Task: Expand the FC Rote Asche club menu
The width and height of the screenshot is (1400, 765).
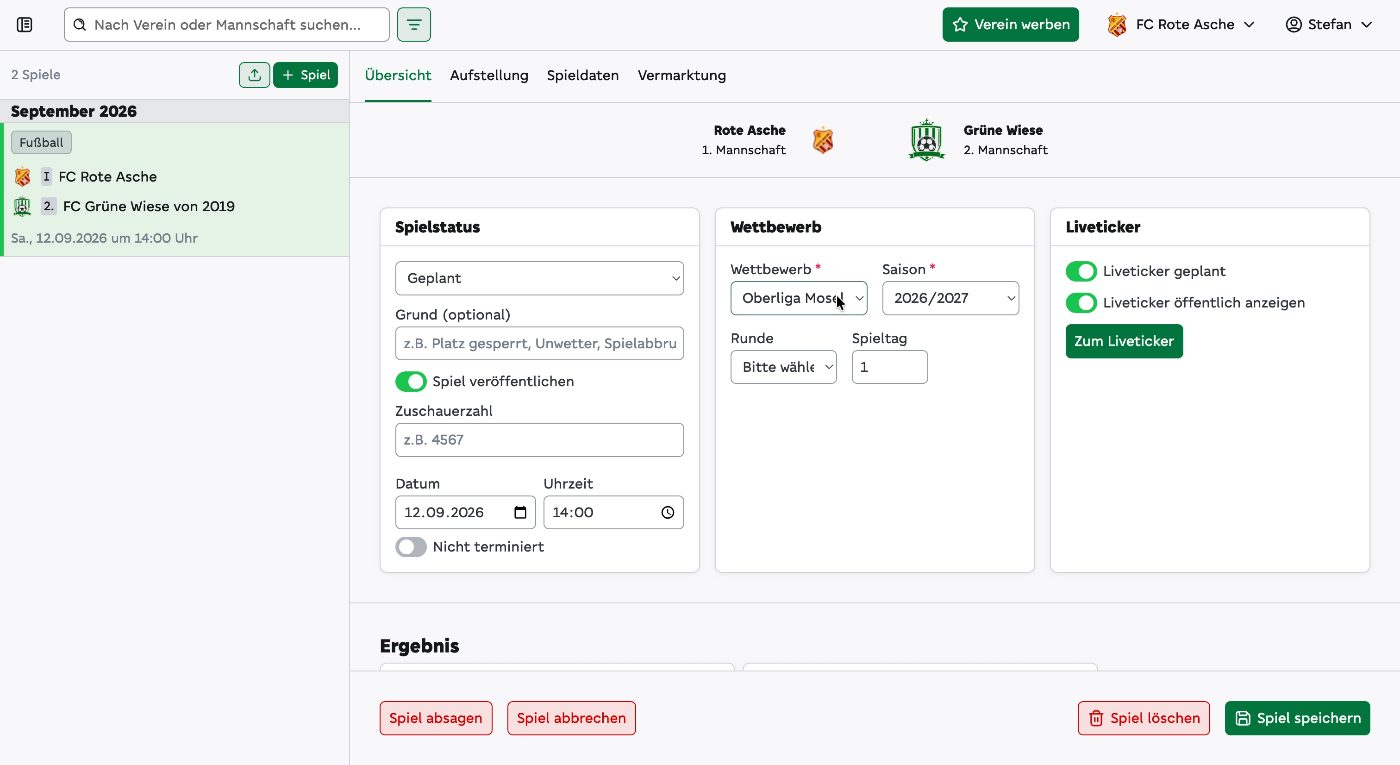Action: coord(1181,25)
